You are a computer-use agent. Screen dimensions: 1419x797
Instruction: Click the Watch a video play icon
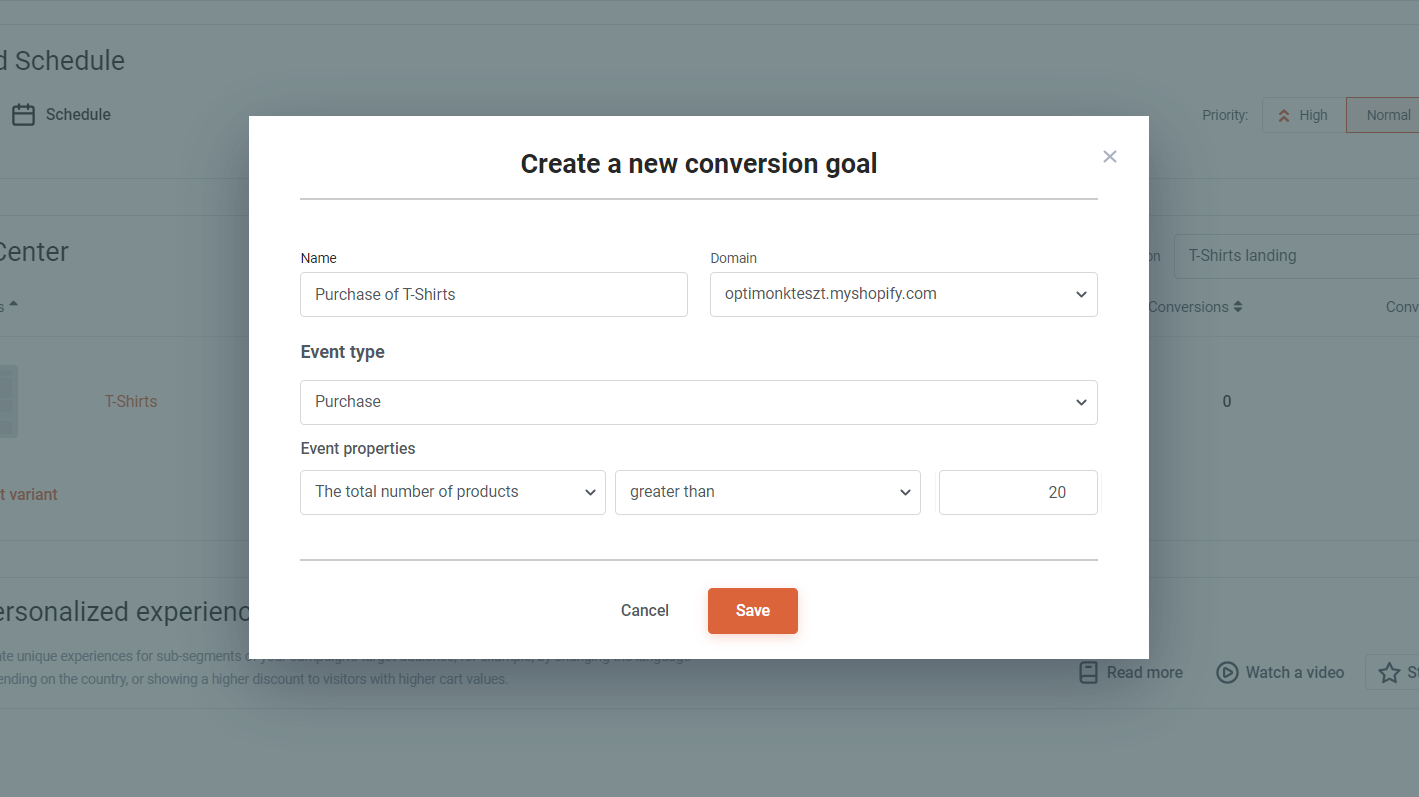pos(1227,673)
